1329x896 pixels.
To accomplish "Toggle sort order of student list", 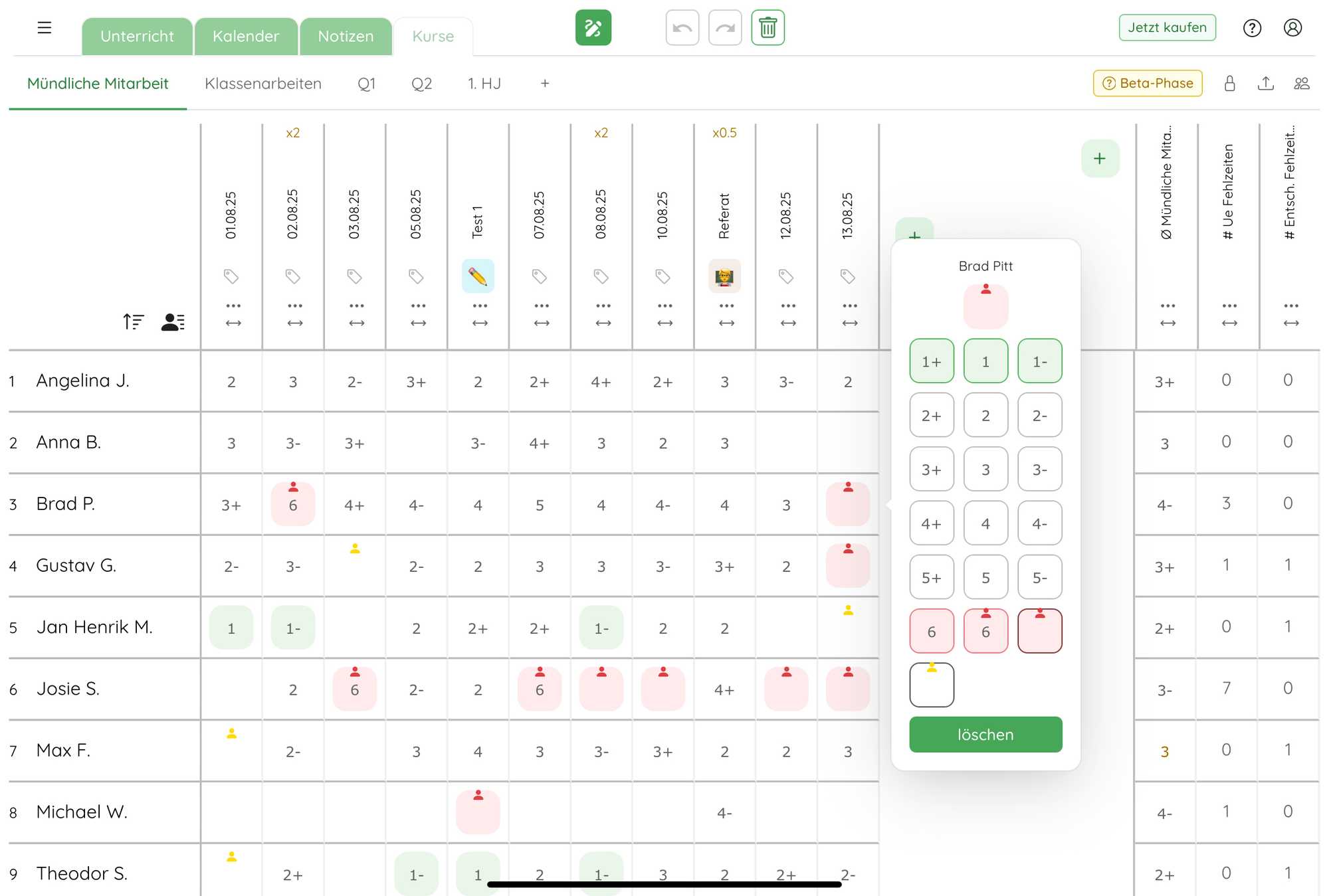I will [x=133, y=322].
